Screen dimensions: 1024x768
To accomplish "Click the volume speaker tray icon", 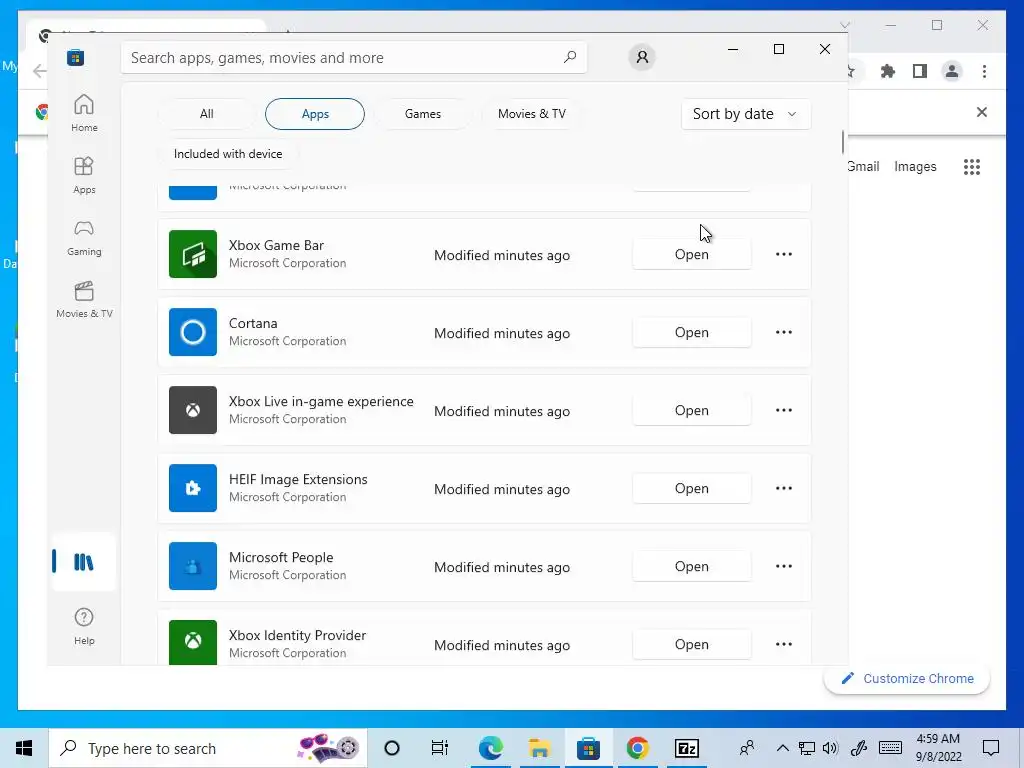I will [830, 748].
